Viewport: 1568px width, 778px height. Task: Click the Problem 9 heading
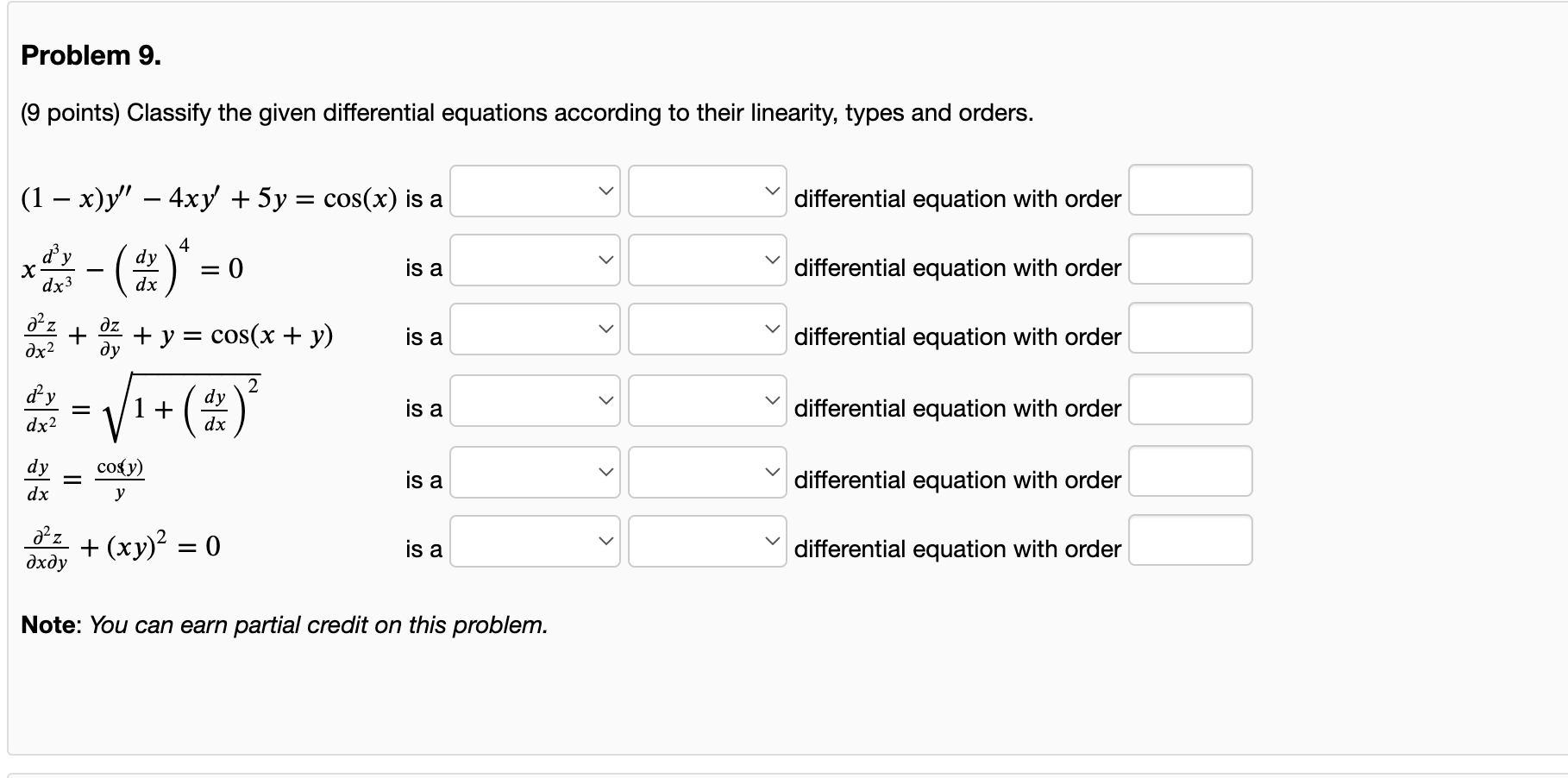pyautogui.click(x=89, y=55)
